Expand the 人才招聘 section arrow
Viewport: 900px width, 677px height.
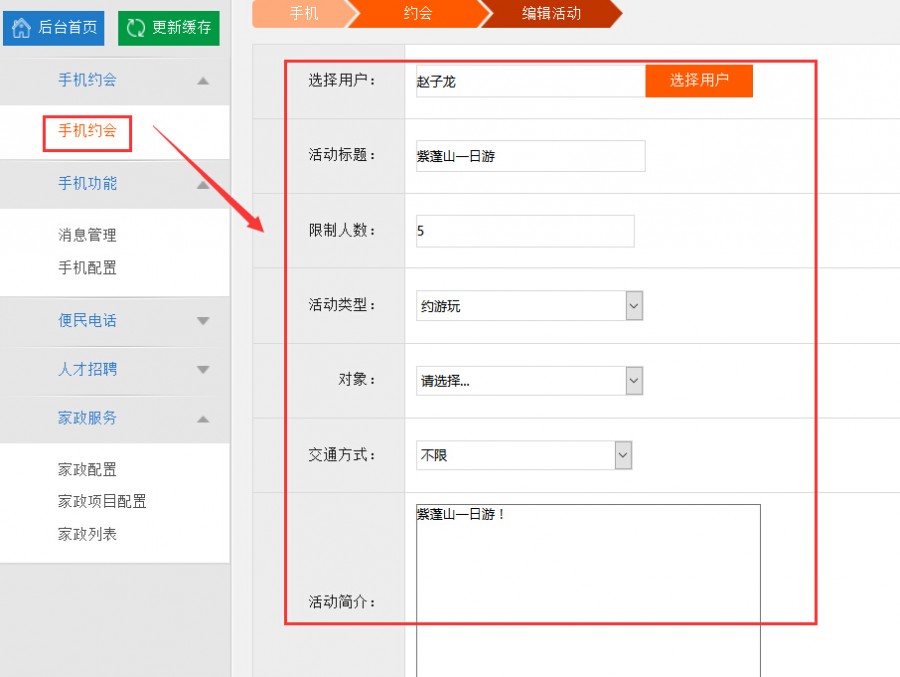(x=203, y=369)
